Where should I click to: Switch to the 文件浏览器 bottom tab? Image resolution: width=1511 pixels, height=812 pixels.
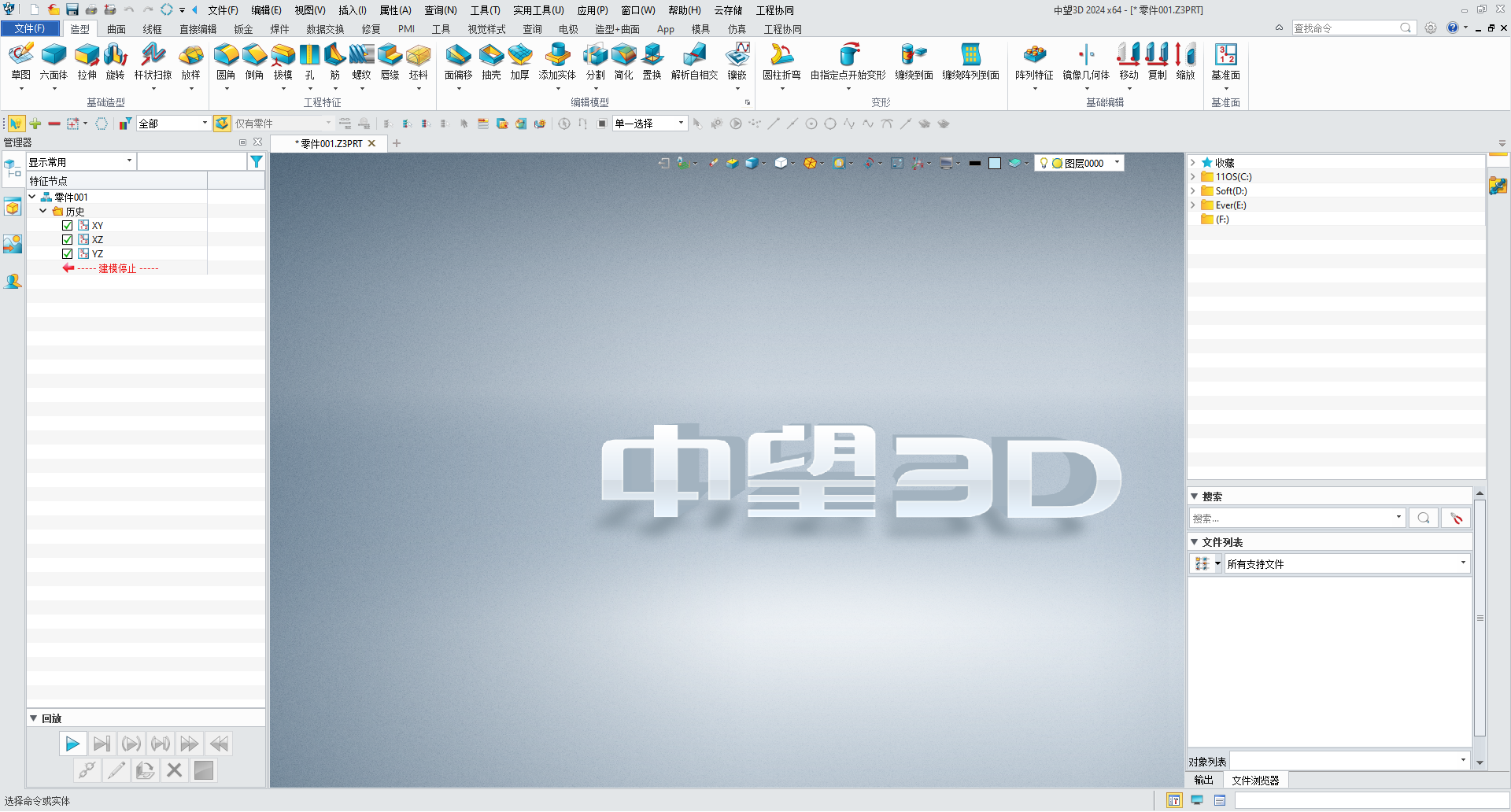[1255, 781]
